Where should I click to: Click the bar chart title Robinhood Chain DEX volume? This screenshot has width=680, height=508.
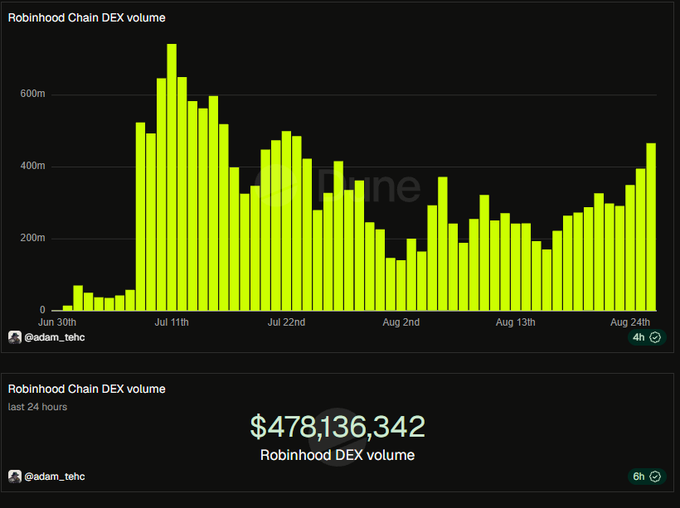click(x=87, y=18)
